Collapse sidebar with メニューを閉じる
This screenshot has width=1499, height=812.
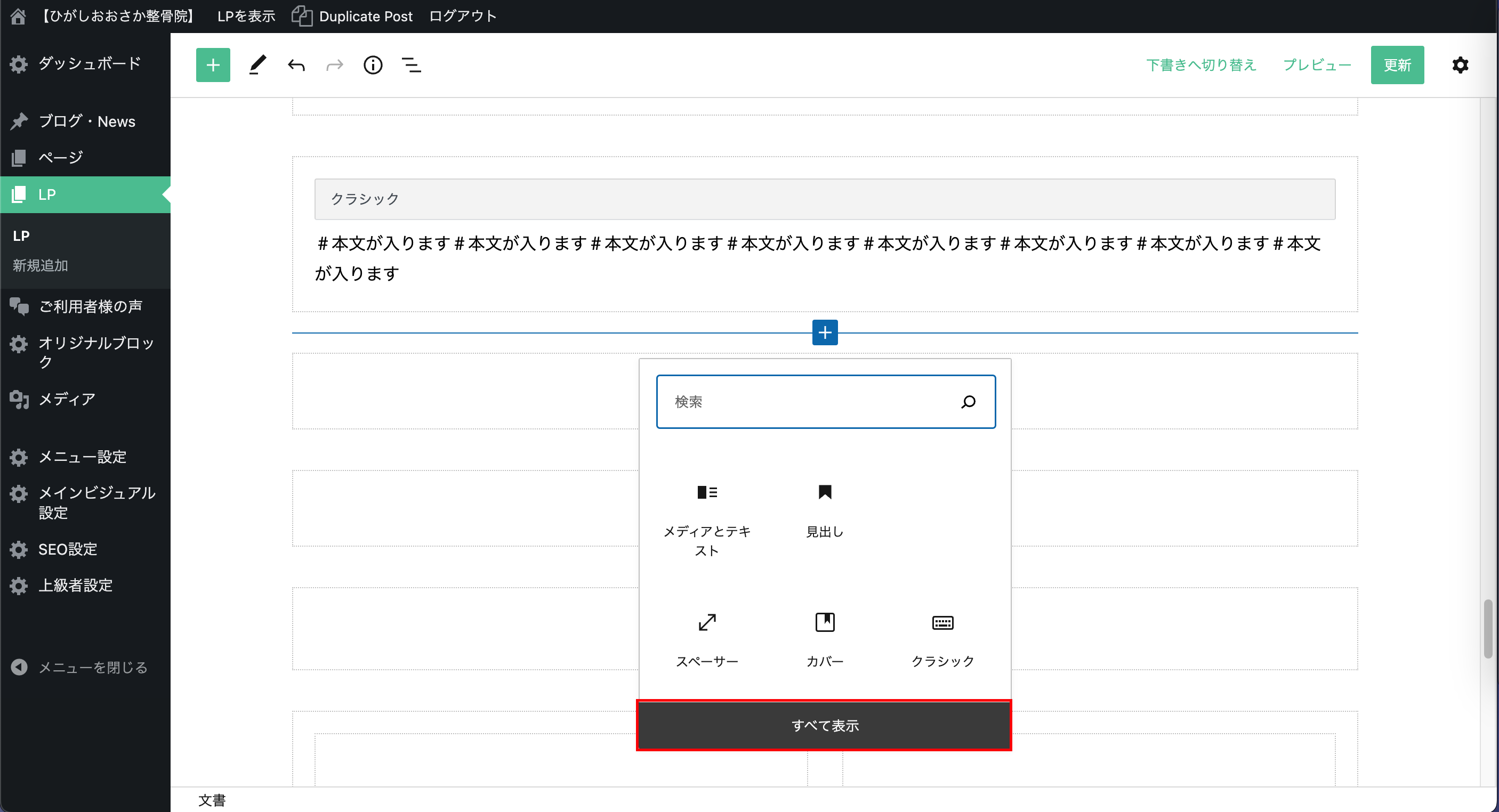click(x=92, y=667)
